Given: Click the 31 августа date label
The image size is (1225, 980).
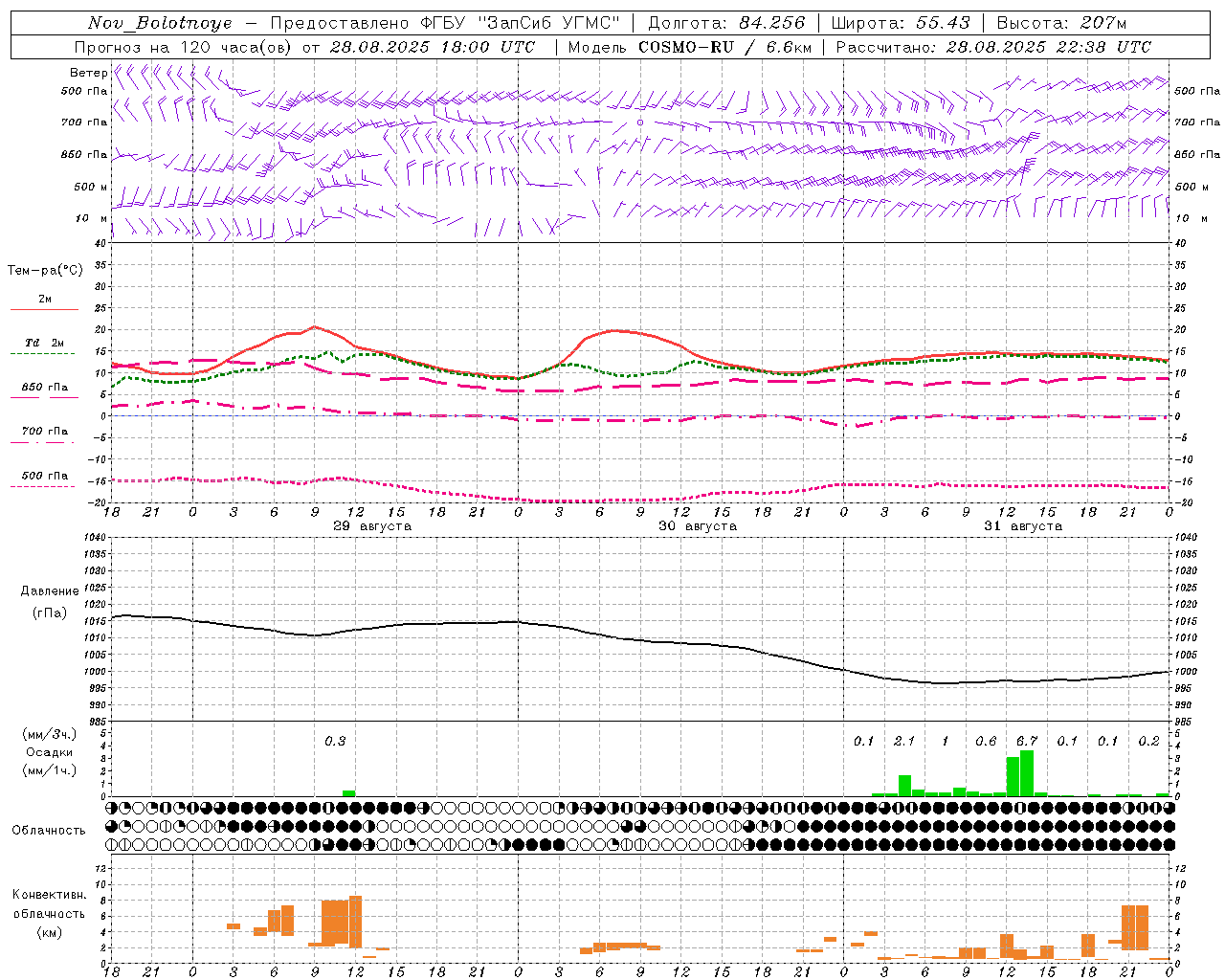Looking at the screenshot, I should click(1023, 526).
